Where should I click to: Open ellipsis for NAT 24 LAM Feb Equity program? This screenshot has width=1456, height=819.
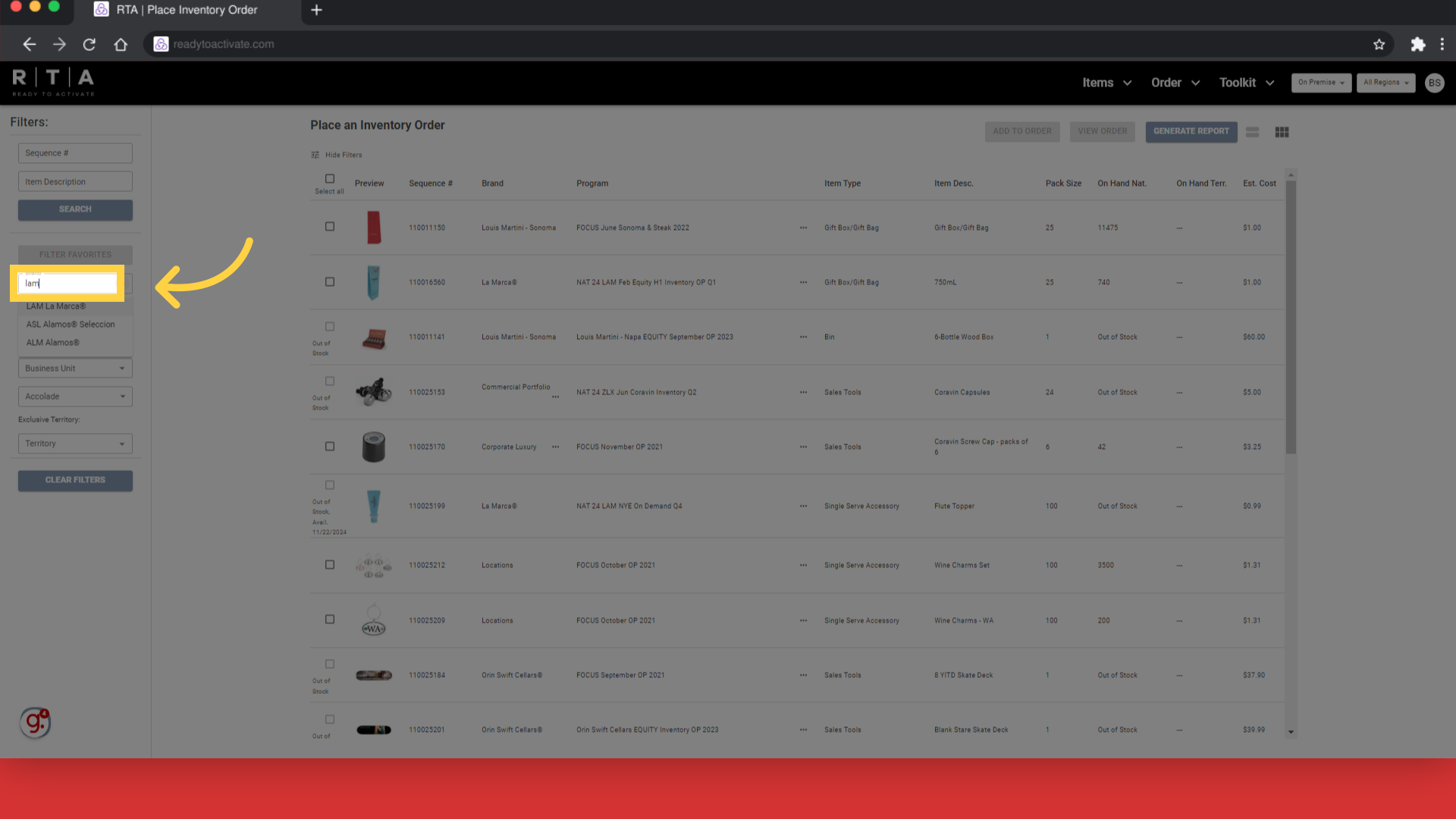803,282
